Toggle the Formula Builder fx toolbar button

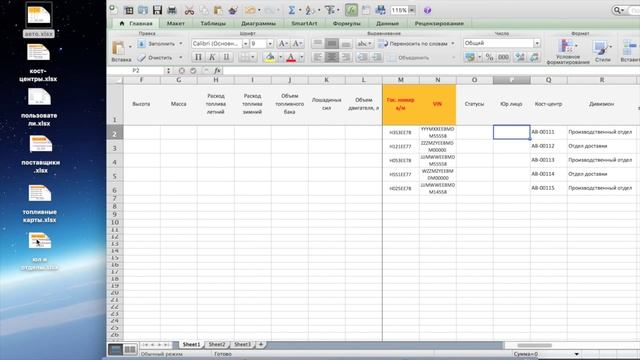point(351,10)
